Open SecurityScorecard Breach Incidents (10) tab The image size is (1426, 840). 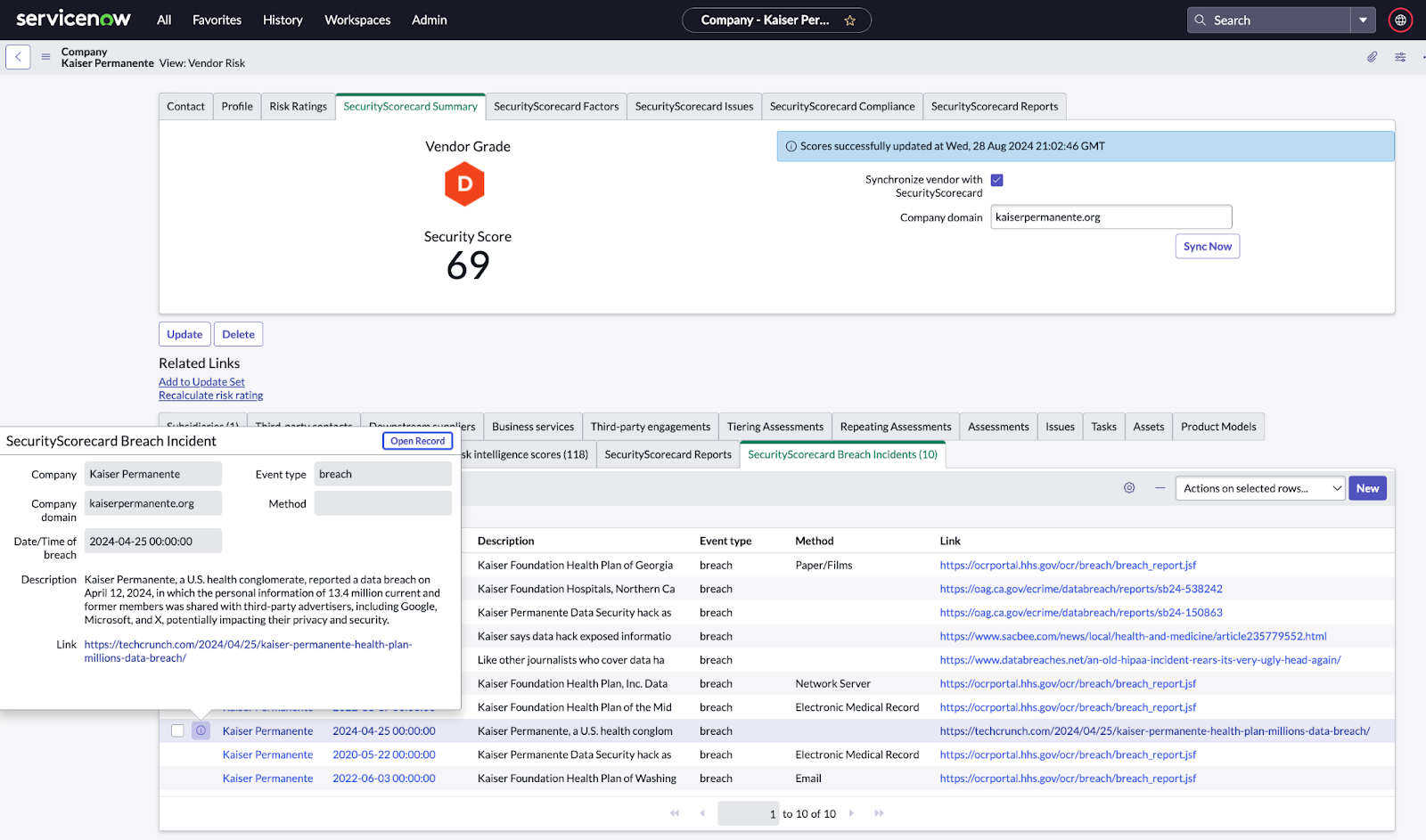pos(842,454)
